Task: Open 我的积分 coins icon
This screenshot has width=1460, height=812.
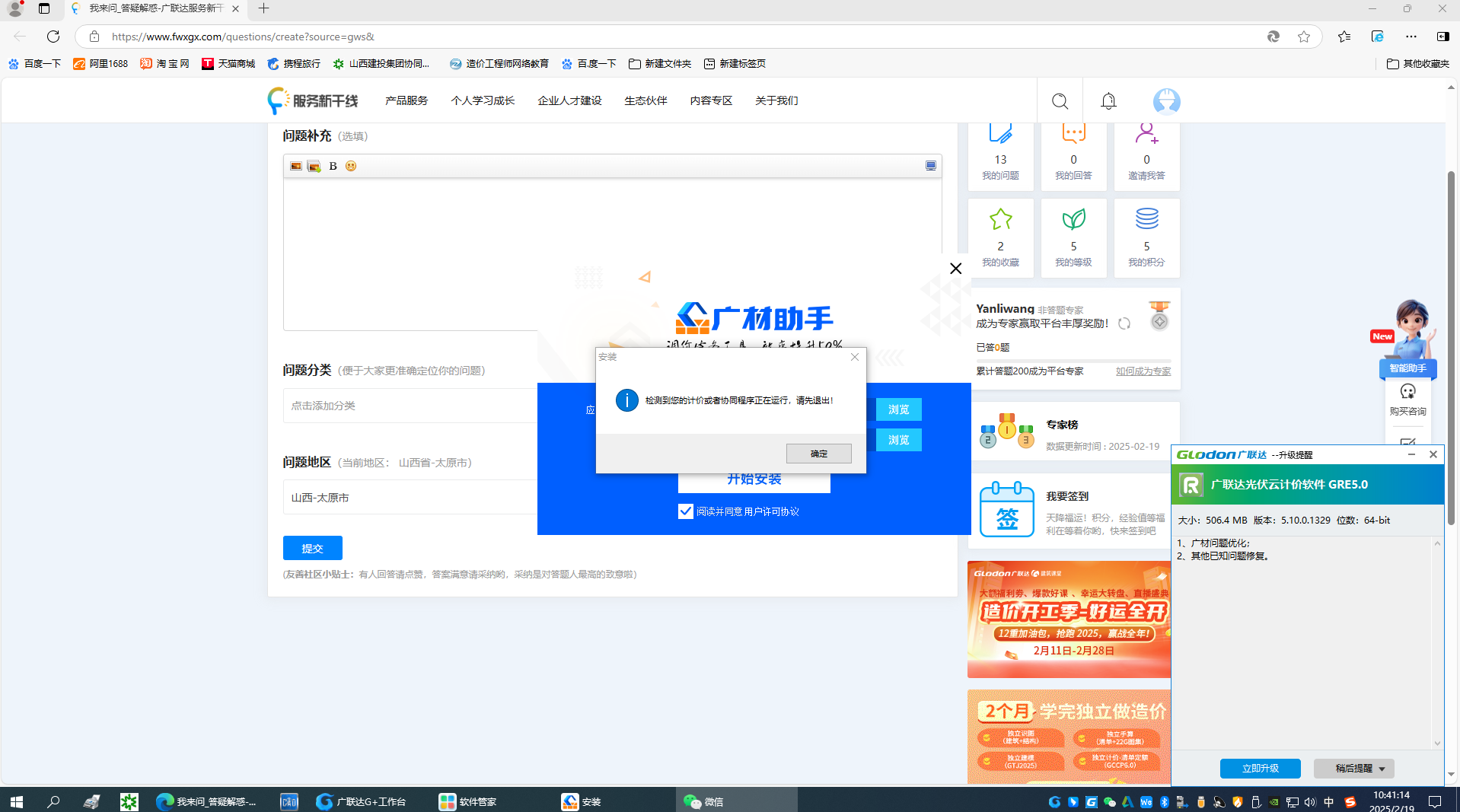Action: (x=1146, y=219)
